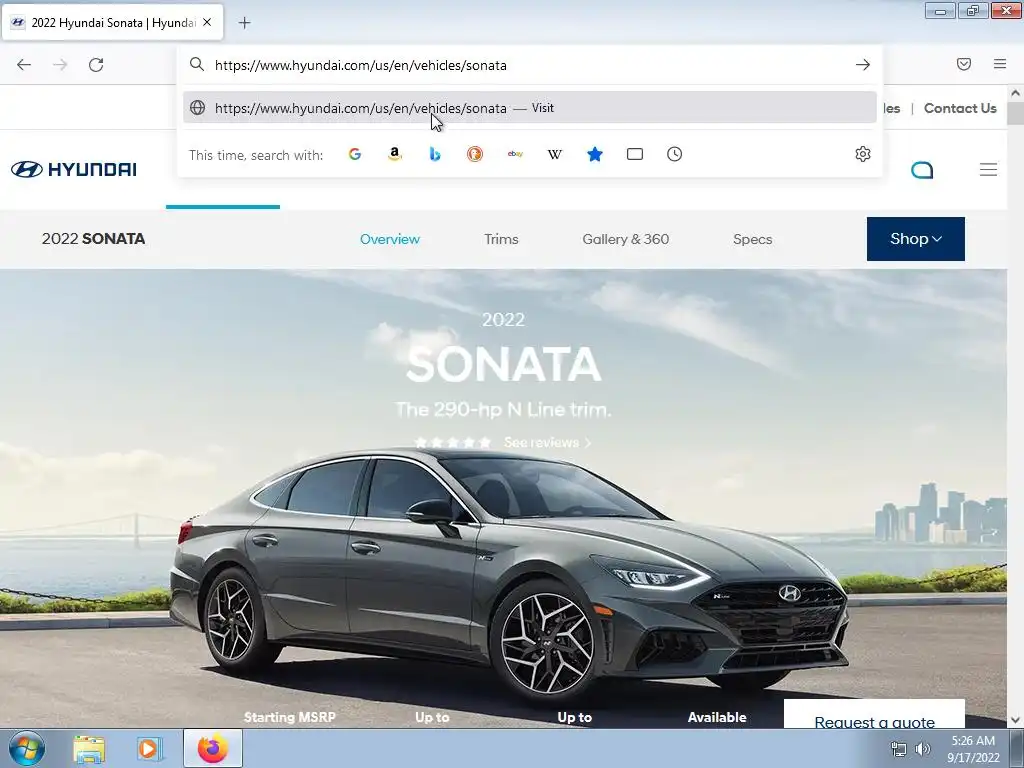Open the Hyundai chat bubble icon
The image size is (1024, 768).
click(x=922, y=170)
